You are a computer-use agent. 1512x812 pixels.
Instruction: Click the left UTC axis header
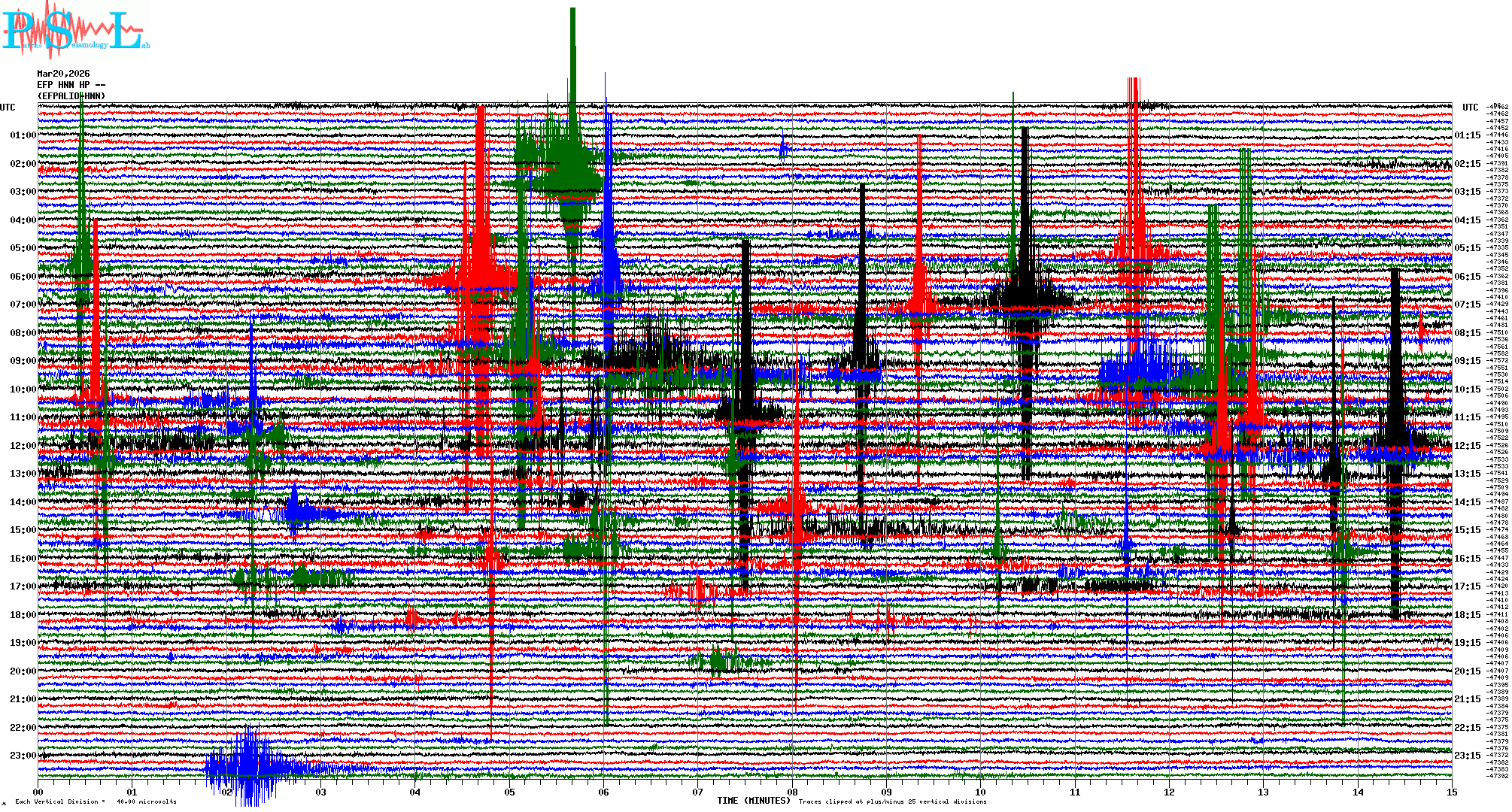click(8, 108)
